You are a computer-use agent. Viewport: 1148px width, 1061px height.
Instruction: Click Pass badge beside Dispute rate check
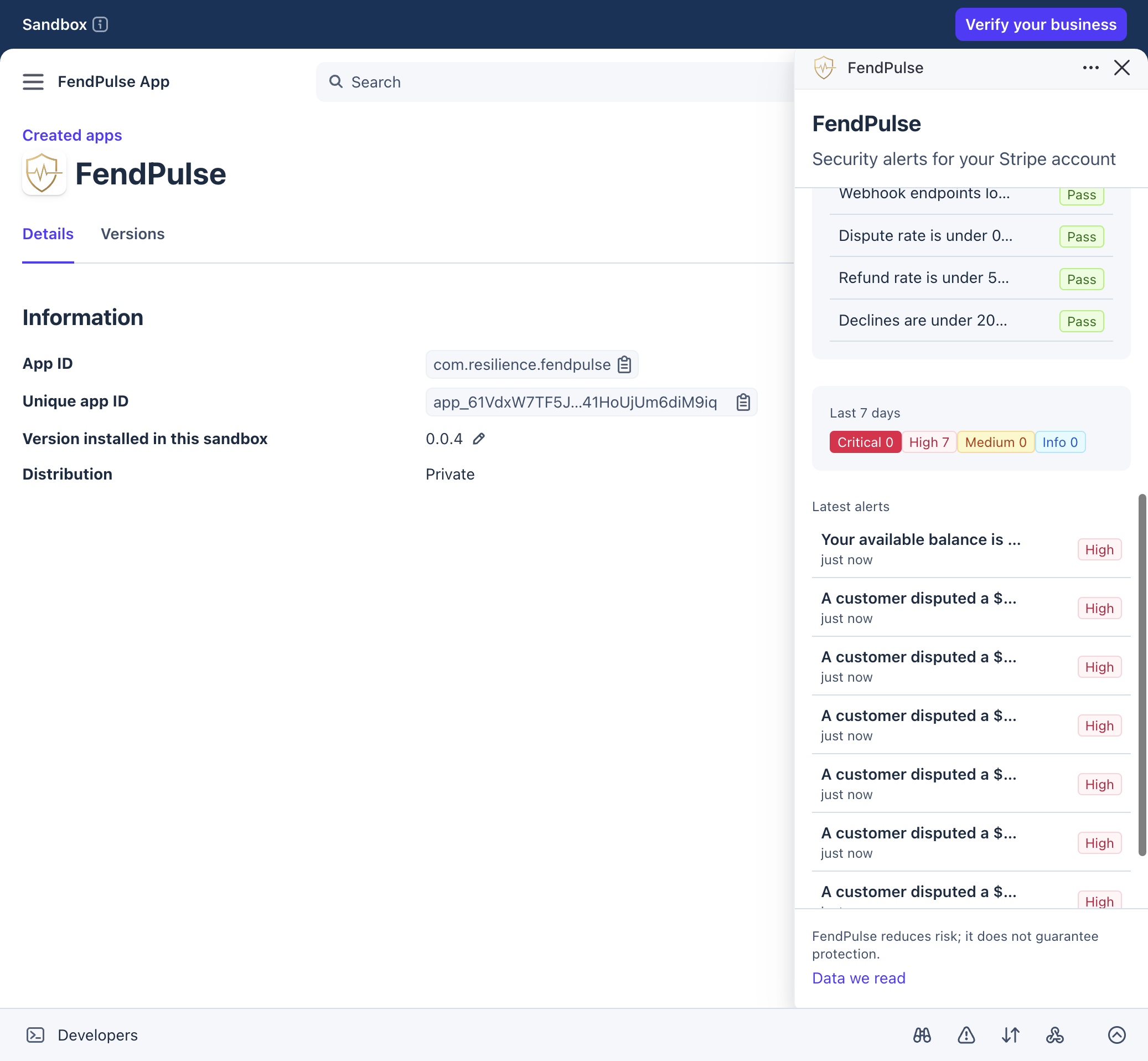[1082, 236]
